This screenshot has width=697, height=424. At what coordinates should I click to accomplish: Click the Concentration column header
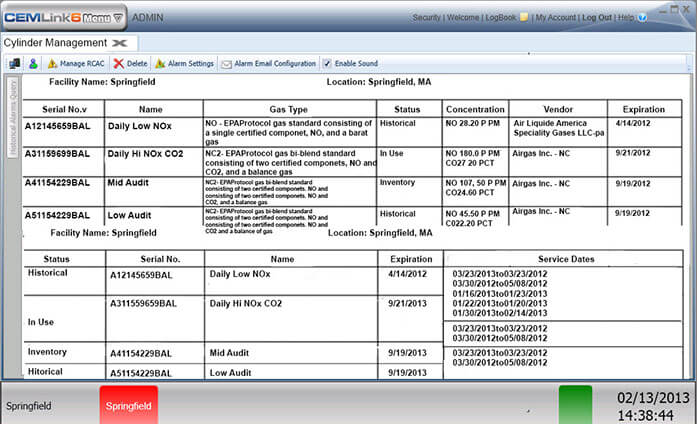[x=475, y=109]
